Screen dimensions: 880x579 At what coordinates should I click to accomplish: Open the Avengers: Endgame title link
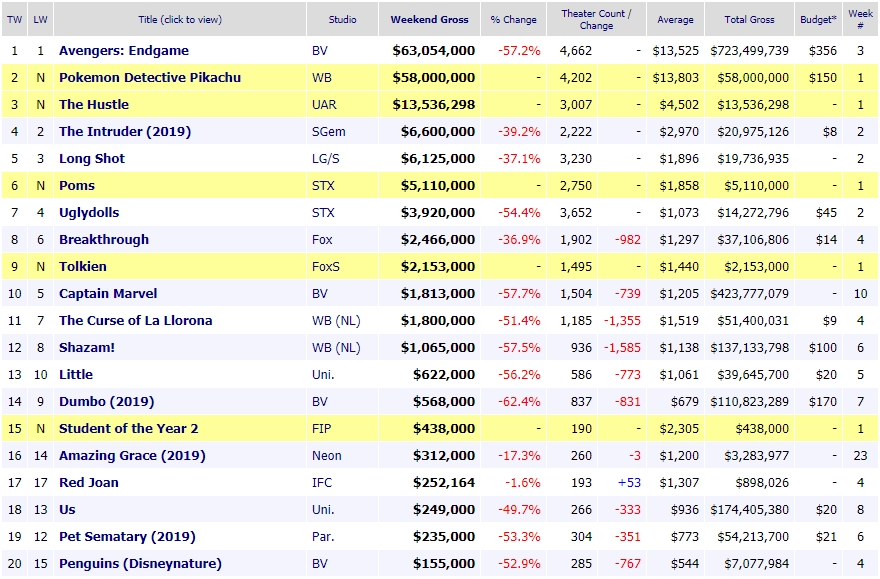[124, 50]
